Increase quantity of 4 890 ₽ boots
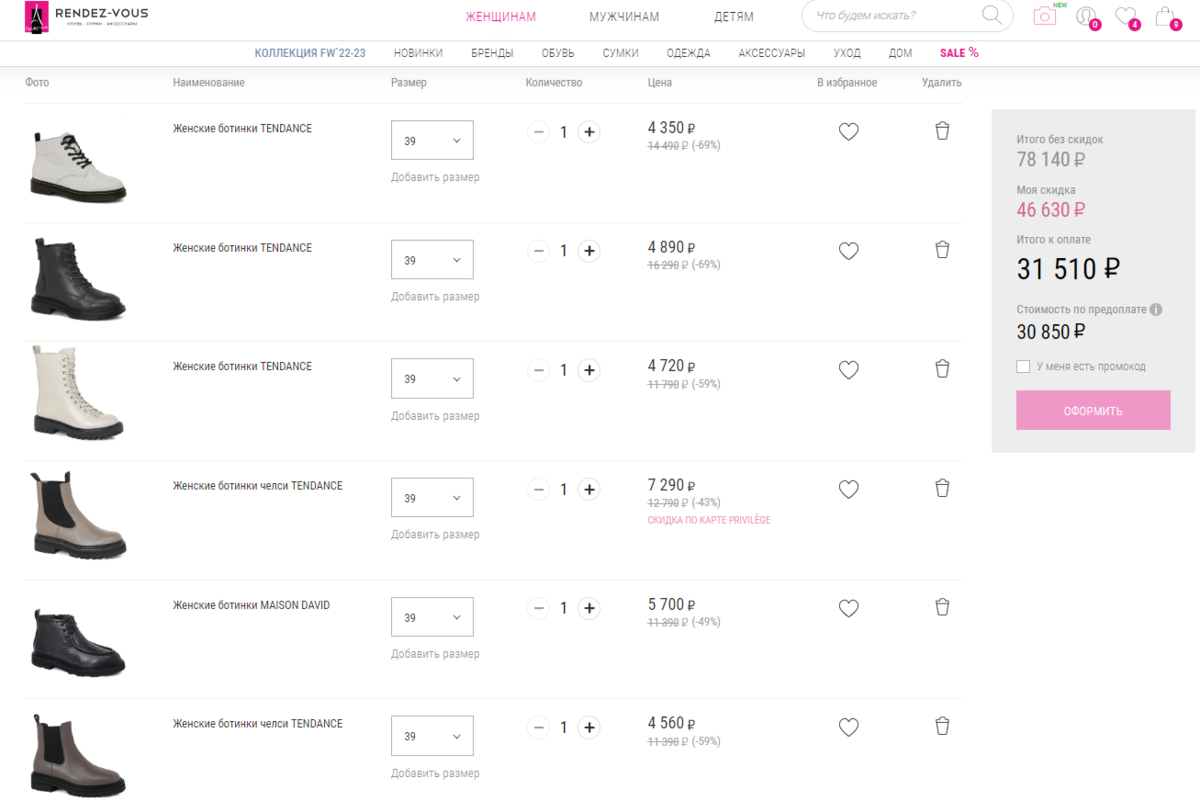This screenshot has width=1200, height=812. point(589,251)
